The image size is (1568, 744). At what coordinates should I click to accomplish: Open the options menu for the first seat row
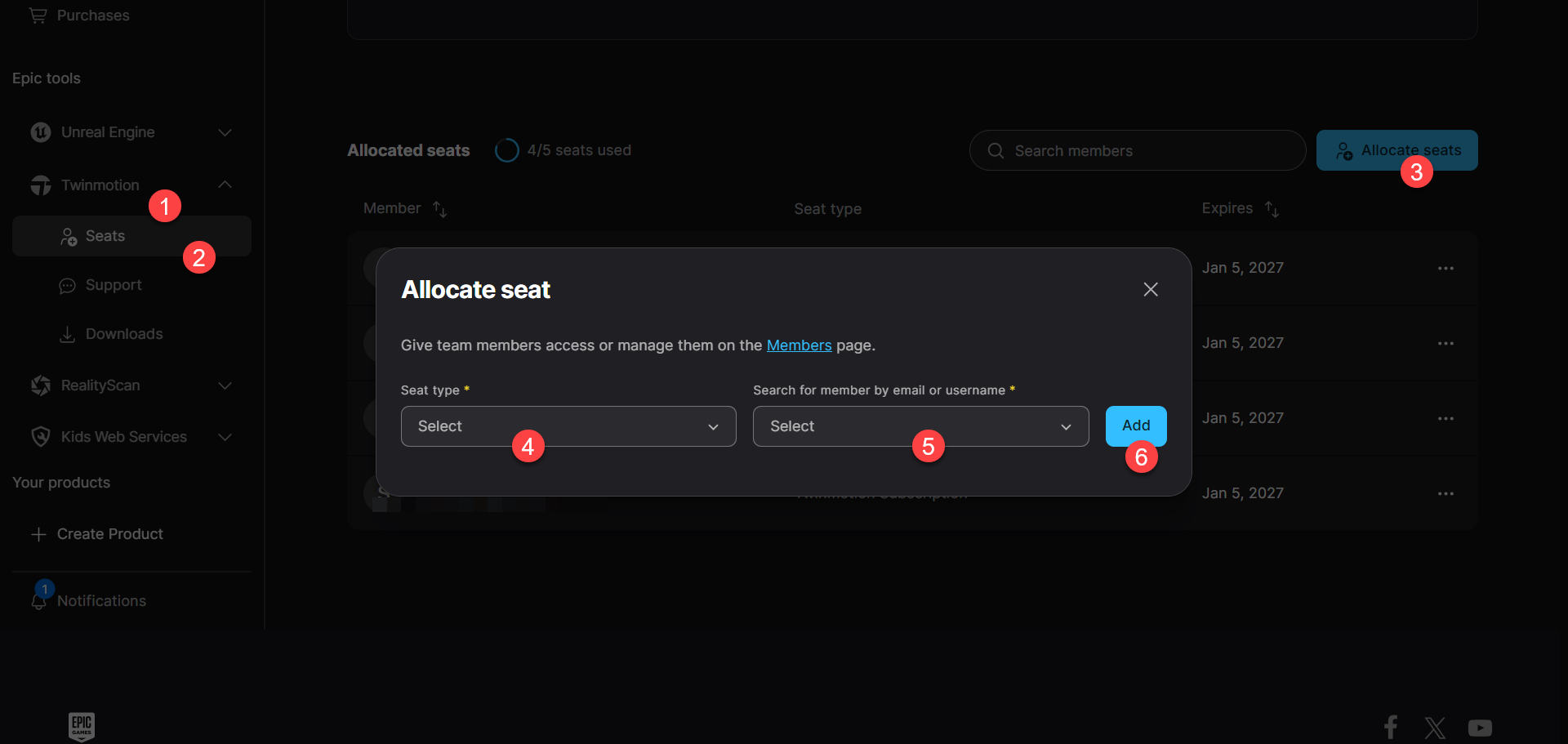(1445, 269)
